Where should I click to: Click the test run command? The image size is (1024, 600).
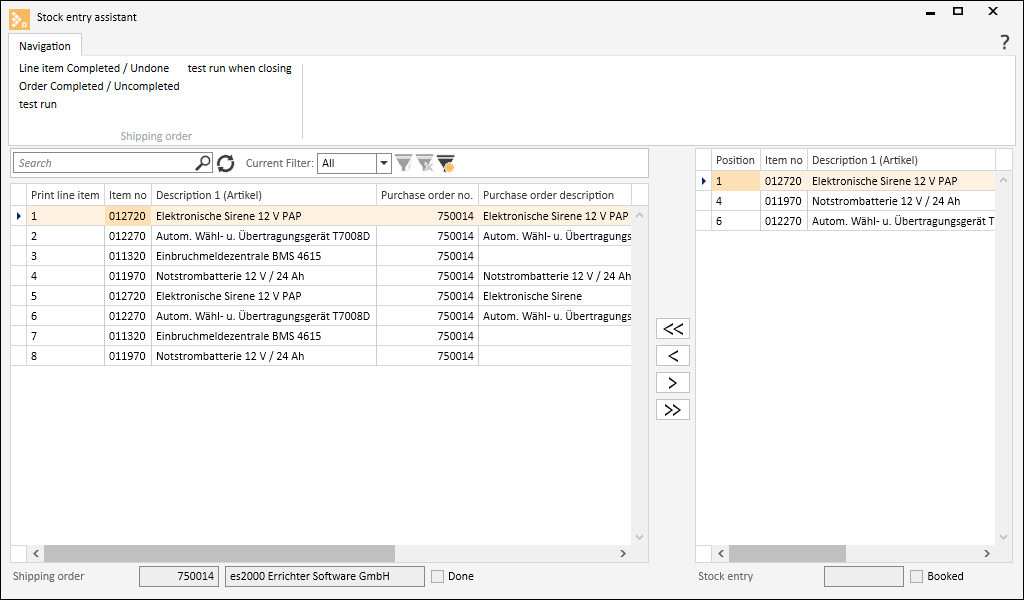tap(38, 104)
